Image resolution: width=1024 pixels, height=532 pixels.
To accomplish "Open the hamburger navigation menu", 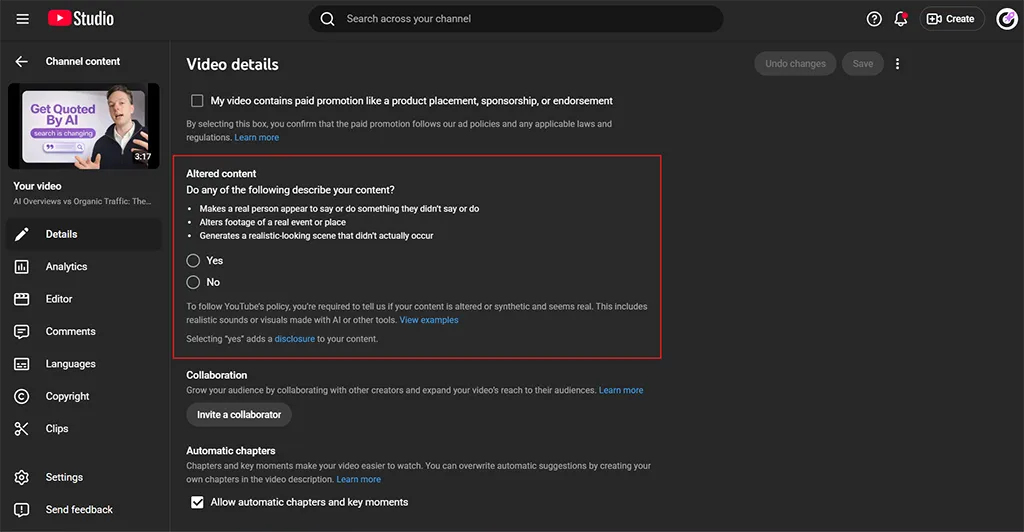I will click(23, 19).
